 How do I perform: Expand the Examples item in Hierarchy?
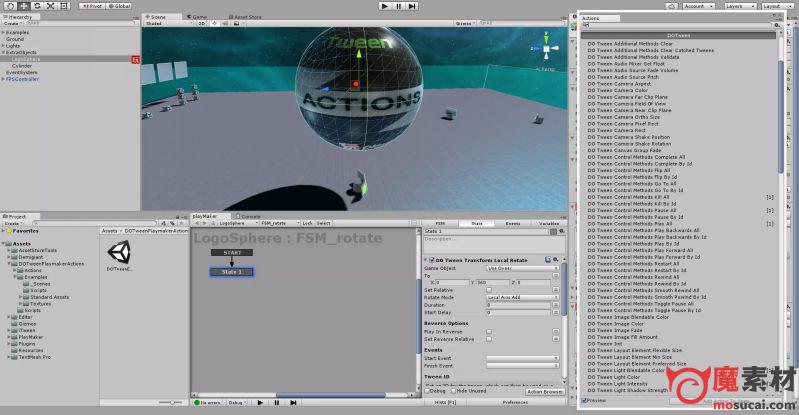3,32
